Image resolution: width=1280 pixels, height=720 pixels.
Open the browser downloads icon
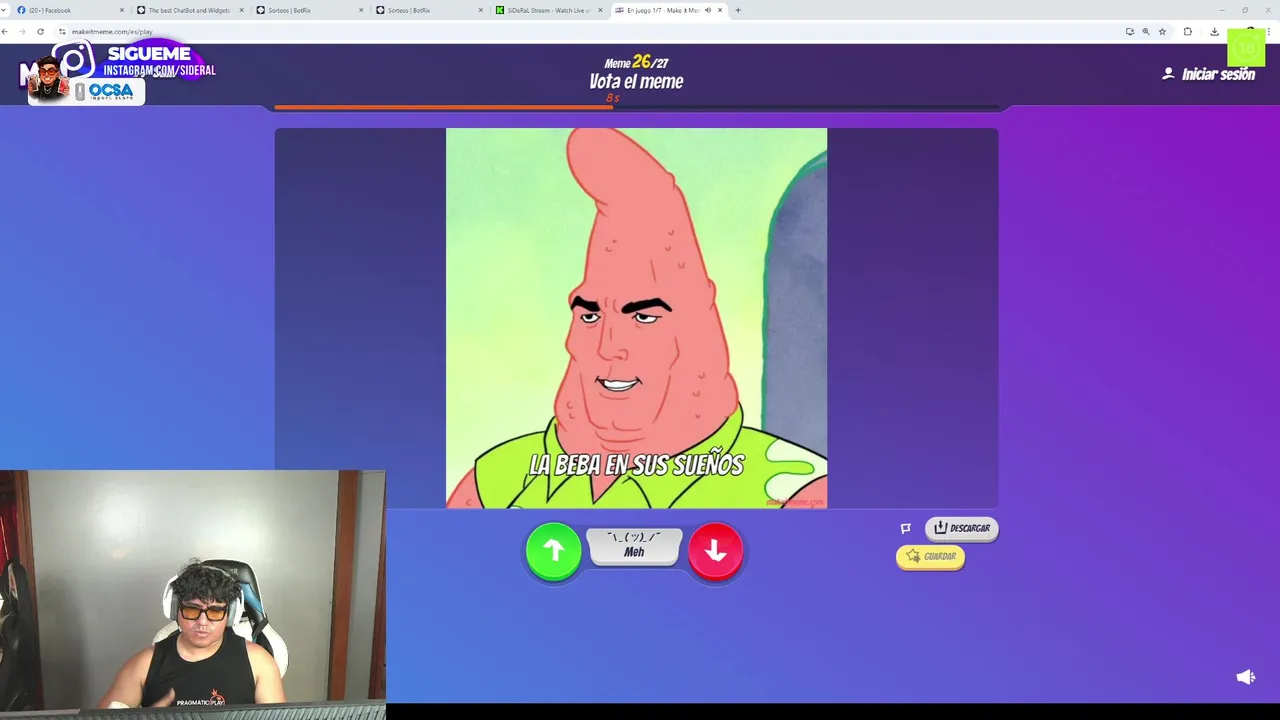tap(1214, 31)
